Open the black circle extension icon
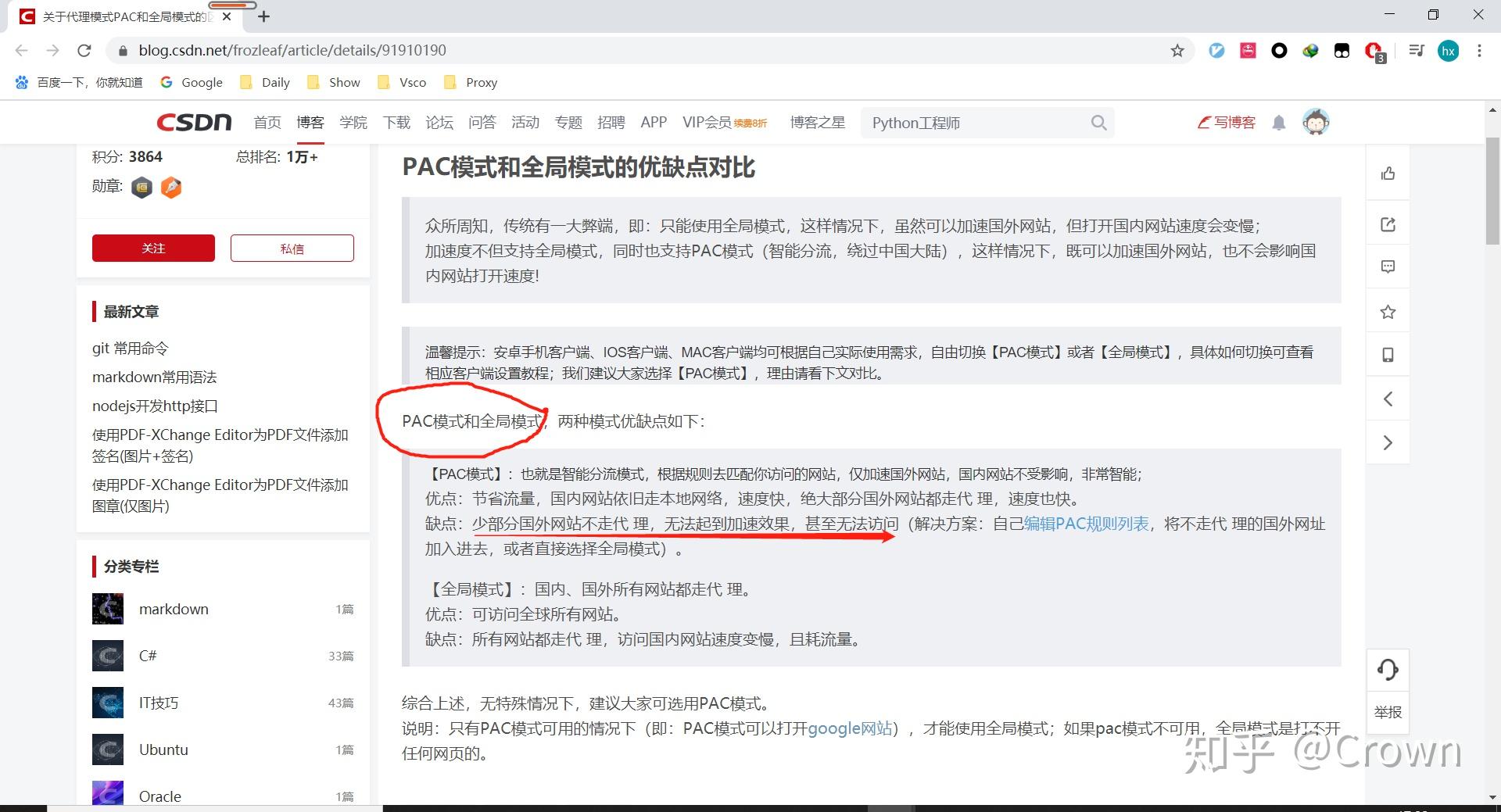The width and height of the screenshot is (1501, 812). 1279,51
